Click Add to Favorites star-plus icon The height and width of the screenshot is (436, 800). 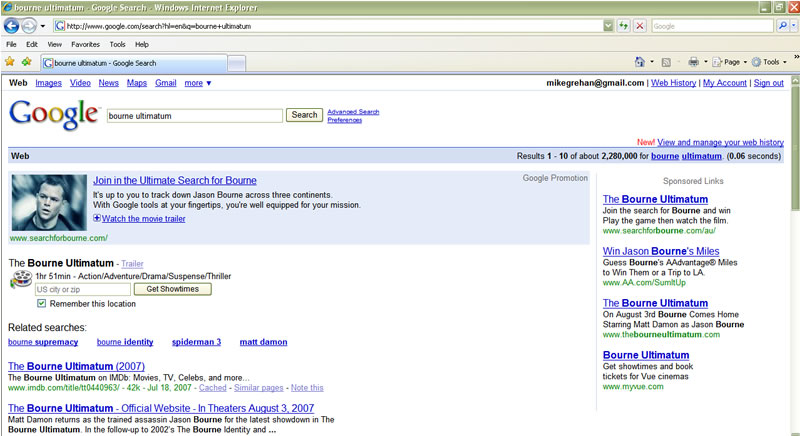(27, 62)
